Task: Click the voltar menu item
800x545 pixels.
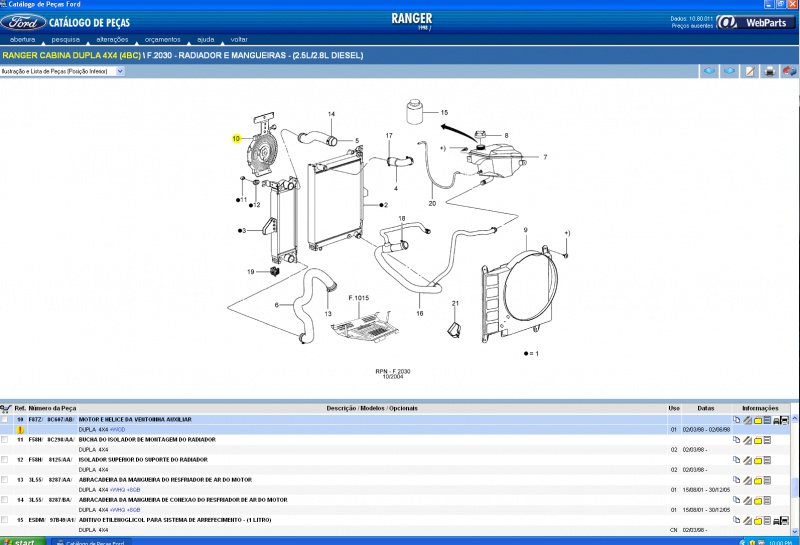Action: pos(239,39)
